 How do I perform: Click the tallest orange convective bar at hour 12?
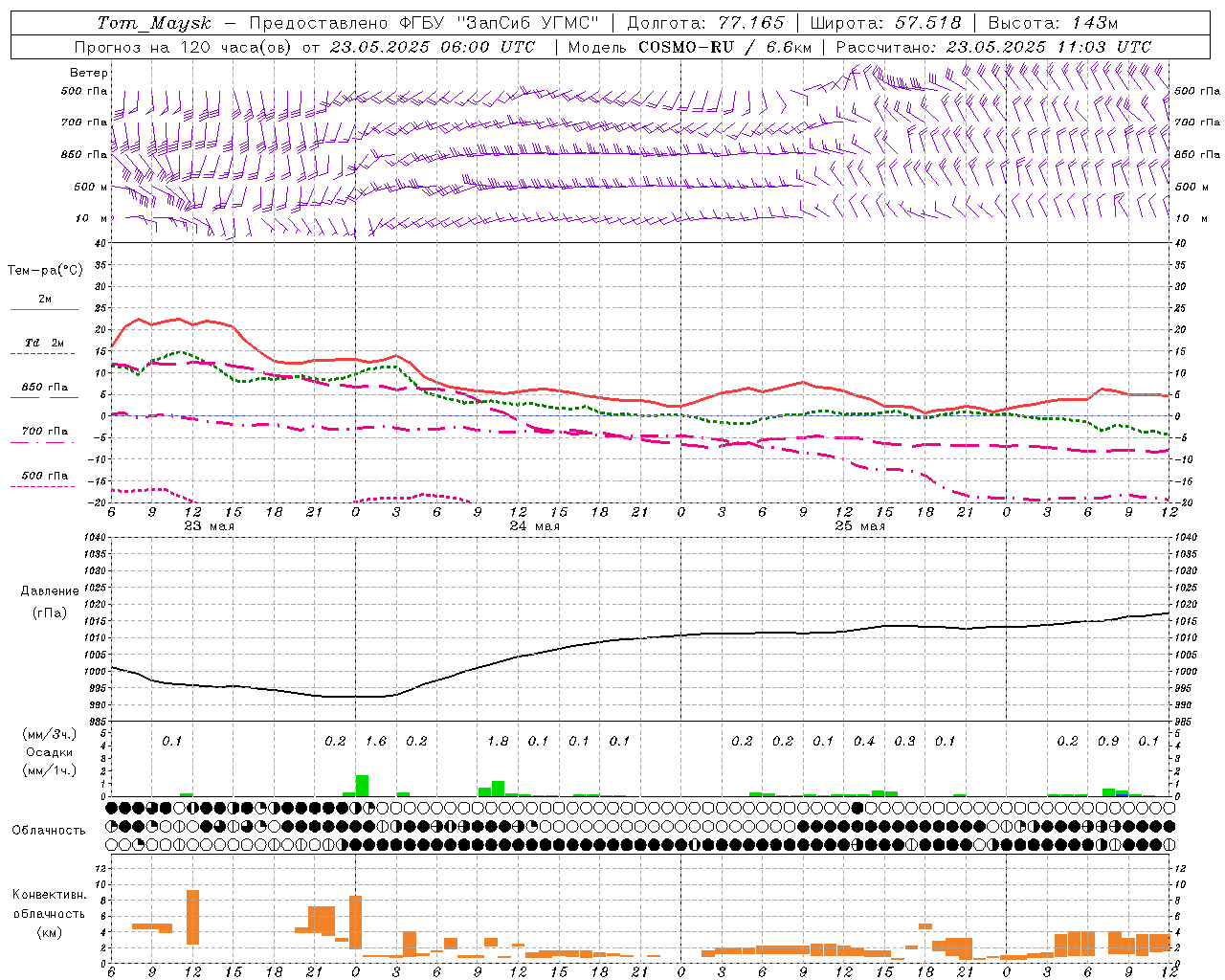coord(192,917)
